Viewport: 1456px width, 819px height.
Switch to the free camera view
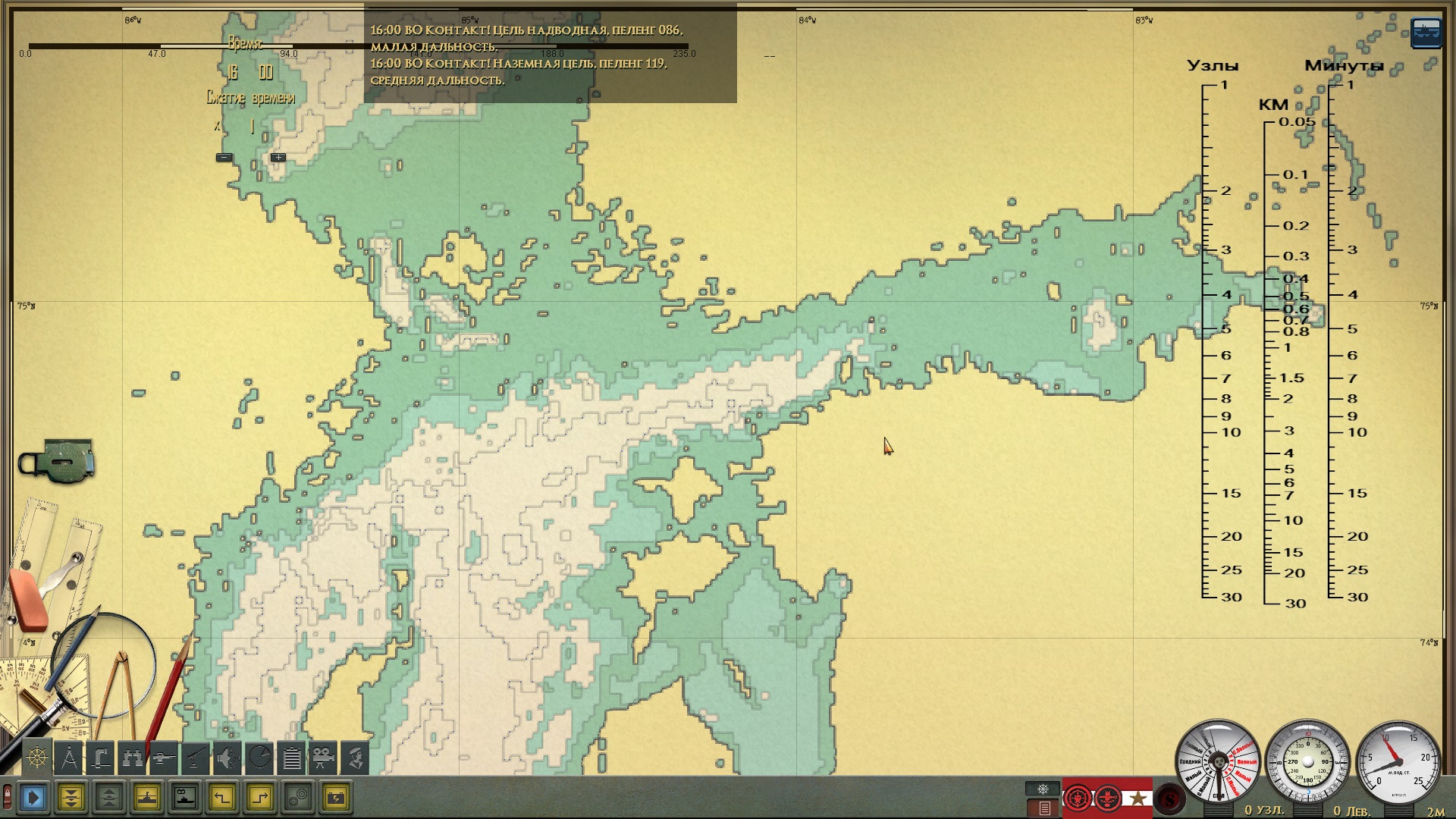(324, 758)
